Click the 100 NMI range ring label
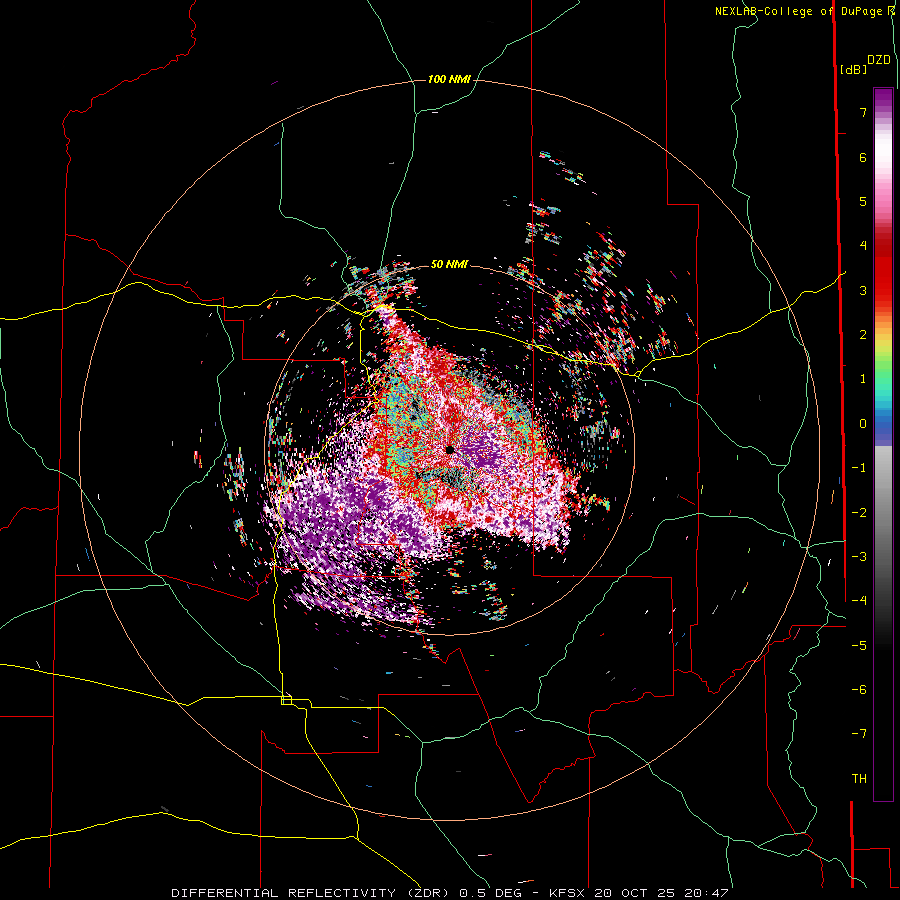The width and height of the screenshot is (900, 900). [449, 79]
